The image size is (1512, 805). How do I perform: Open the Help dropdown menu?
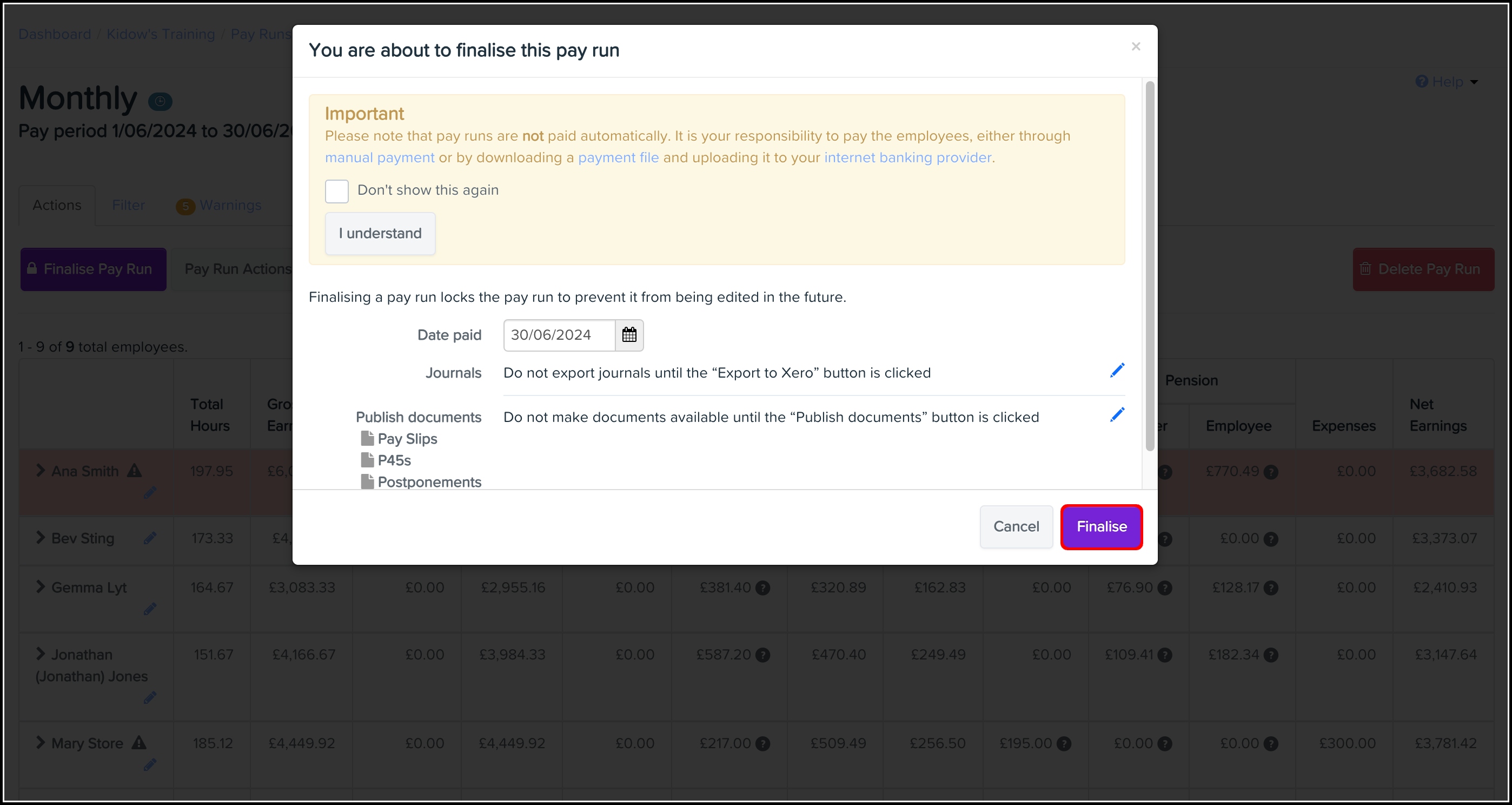point(1446,82)
